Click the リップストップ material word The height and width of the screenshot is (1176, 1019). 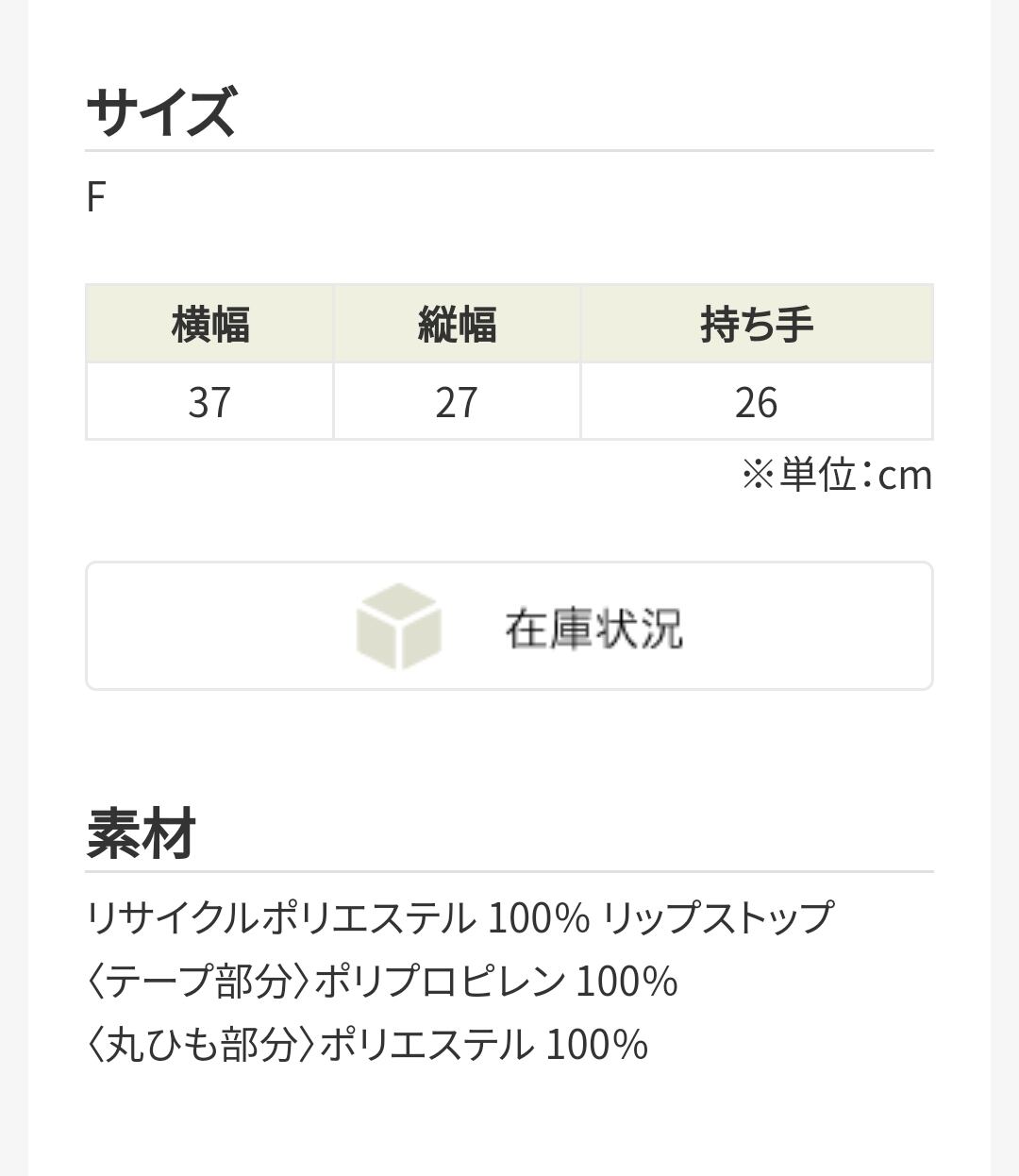[x=718, y=917]
